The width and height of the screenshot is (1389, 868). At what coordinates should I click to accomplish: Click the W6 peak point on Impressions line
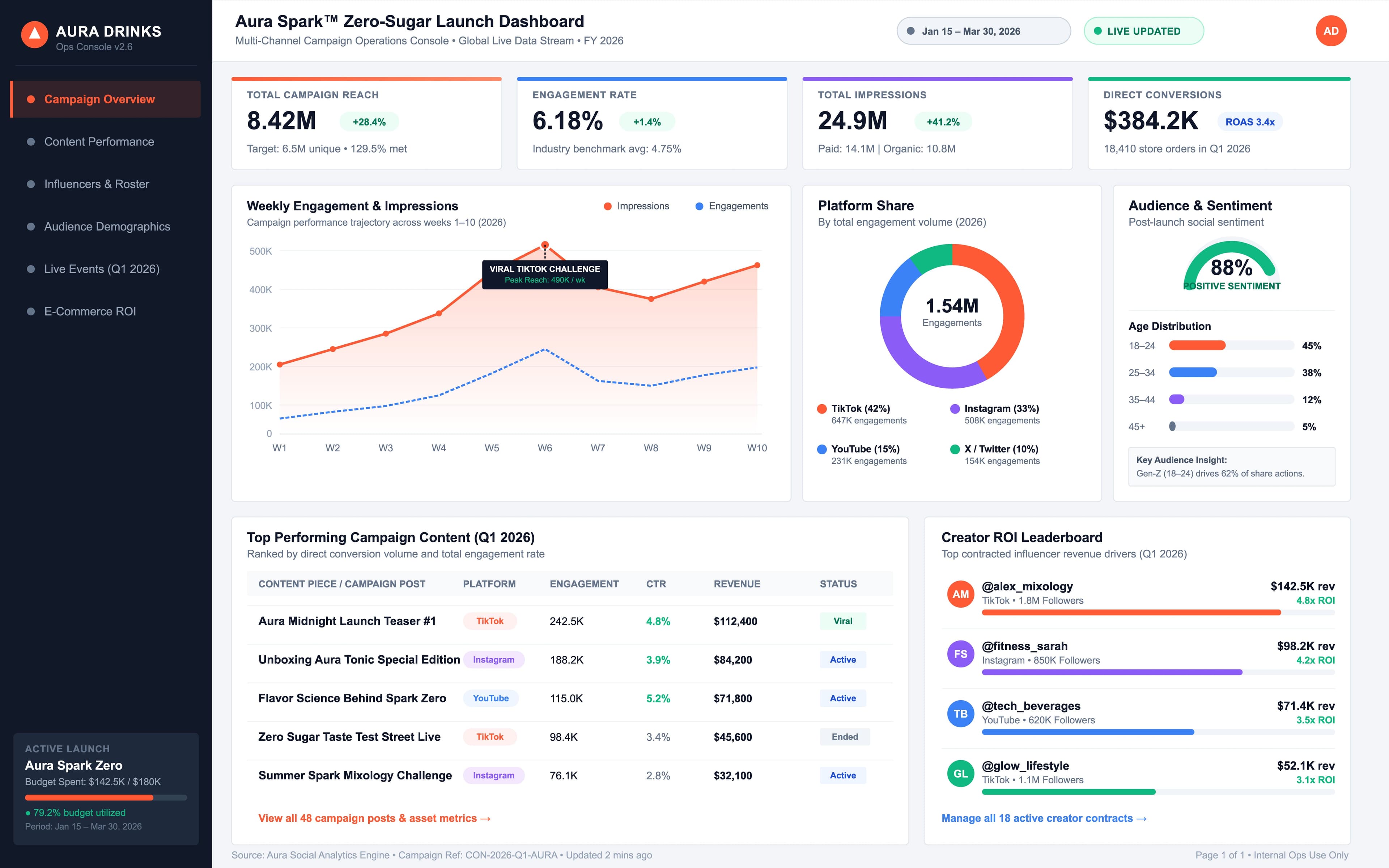[x=545, y=245]
